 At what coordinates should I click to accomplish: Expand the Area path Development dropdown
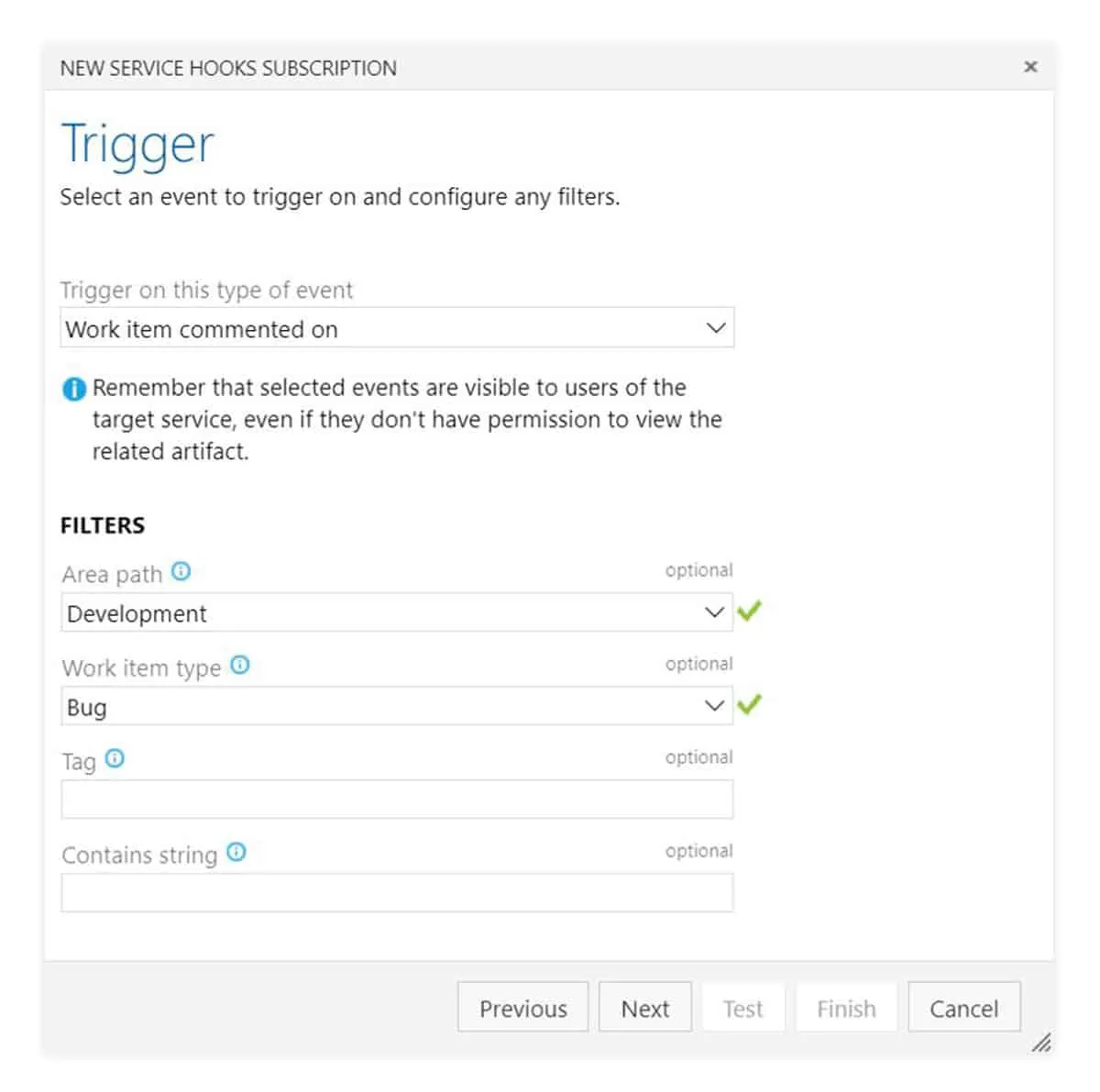397,612
